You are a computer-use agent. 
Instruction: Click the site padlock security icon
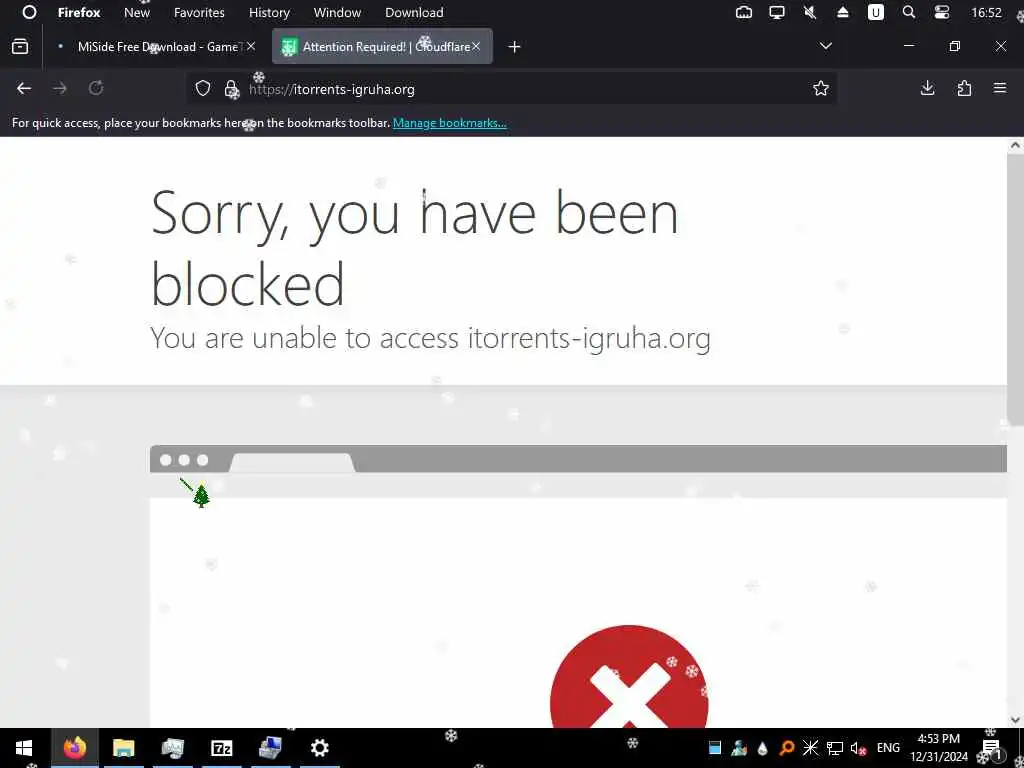point(231,89)
